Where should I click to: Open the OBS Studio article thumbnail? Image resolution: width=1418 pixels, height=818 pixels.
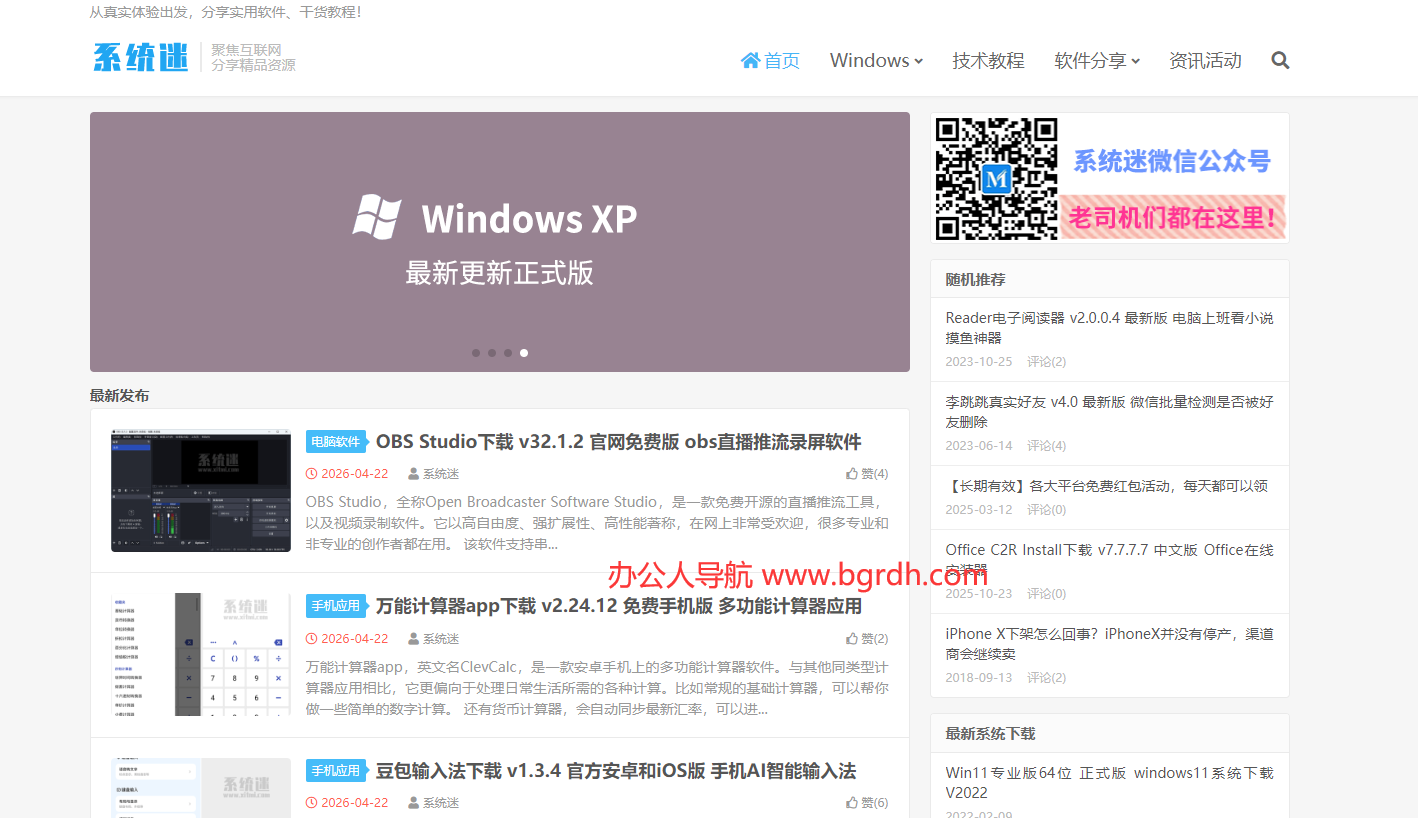coord(201,491)
